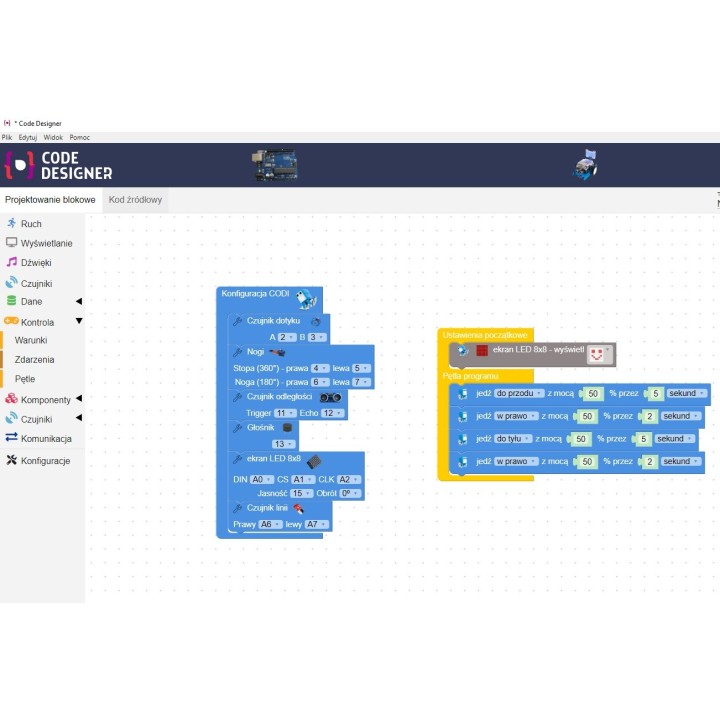The image size is (720, 720).
Task: Open the Komunikacja arrows category
Action: 46,439
